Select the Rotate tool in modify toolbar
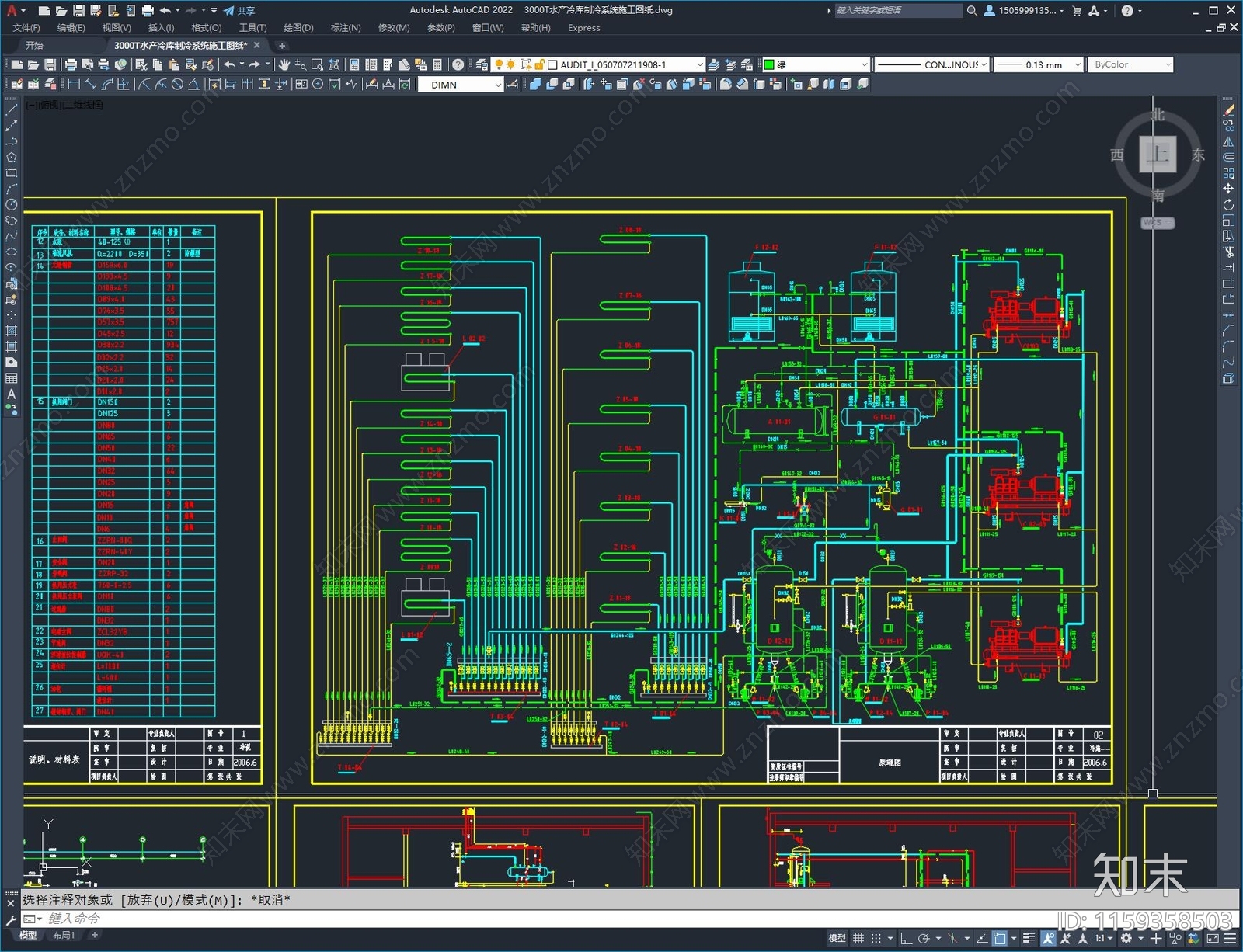1243x952 pixels. pos(1228,204)
